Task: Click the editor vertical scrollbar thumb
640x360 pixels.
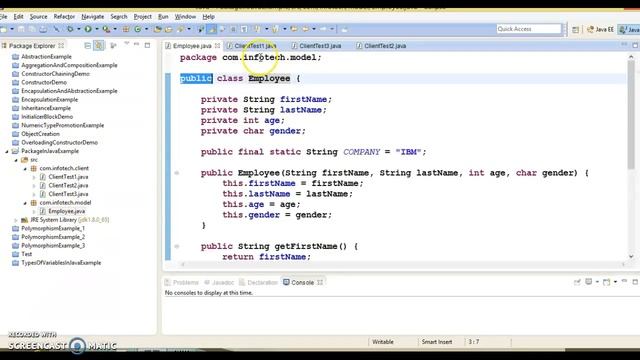Action: [x=631, y=114]
